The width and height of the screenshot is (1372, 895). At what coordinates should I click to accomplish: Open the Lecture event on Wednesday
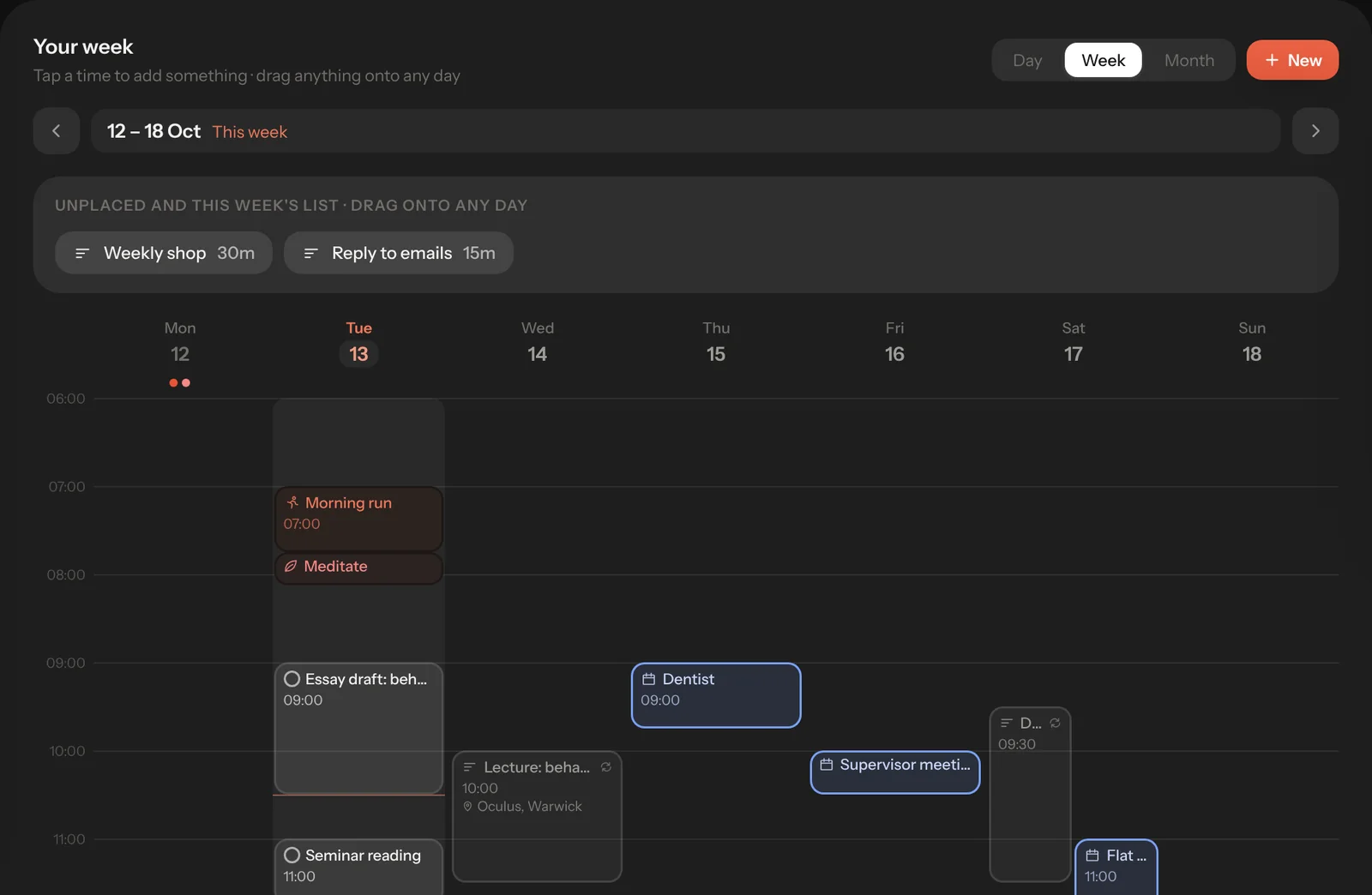(537, 816)
